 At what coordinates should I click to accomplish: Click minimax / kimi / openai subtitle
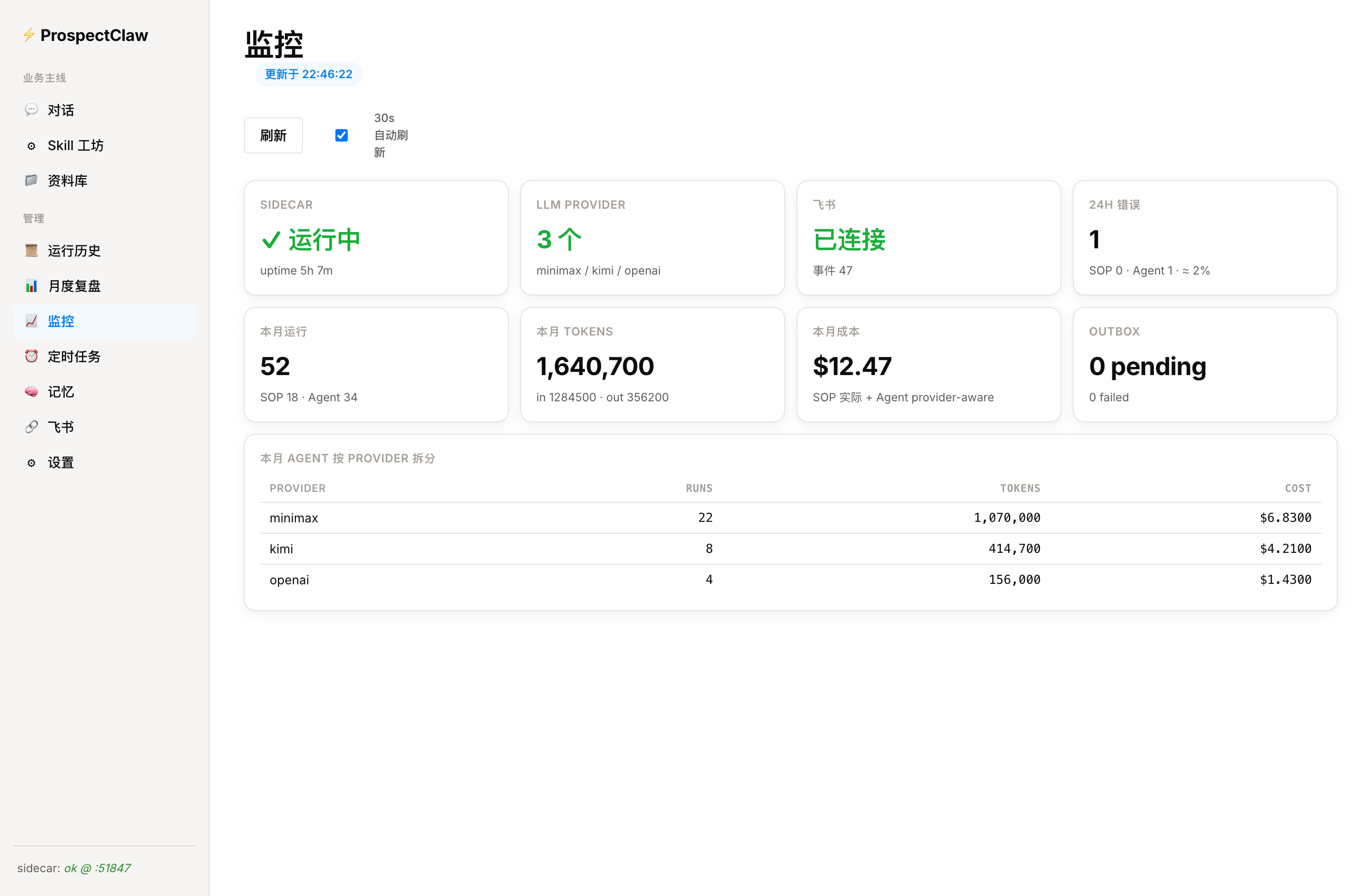pos(598,270)
